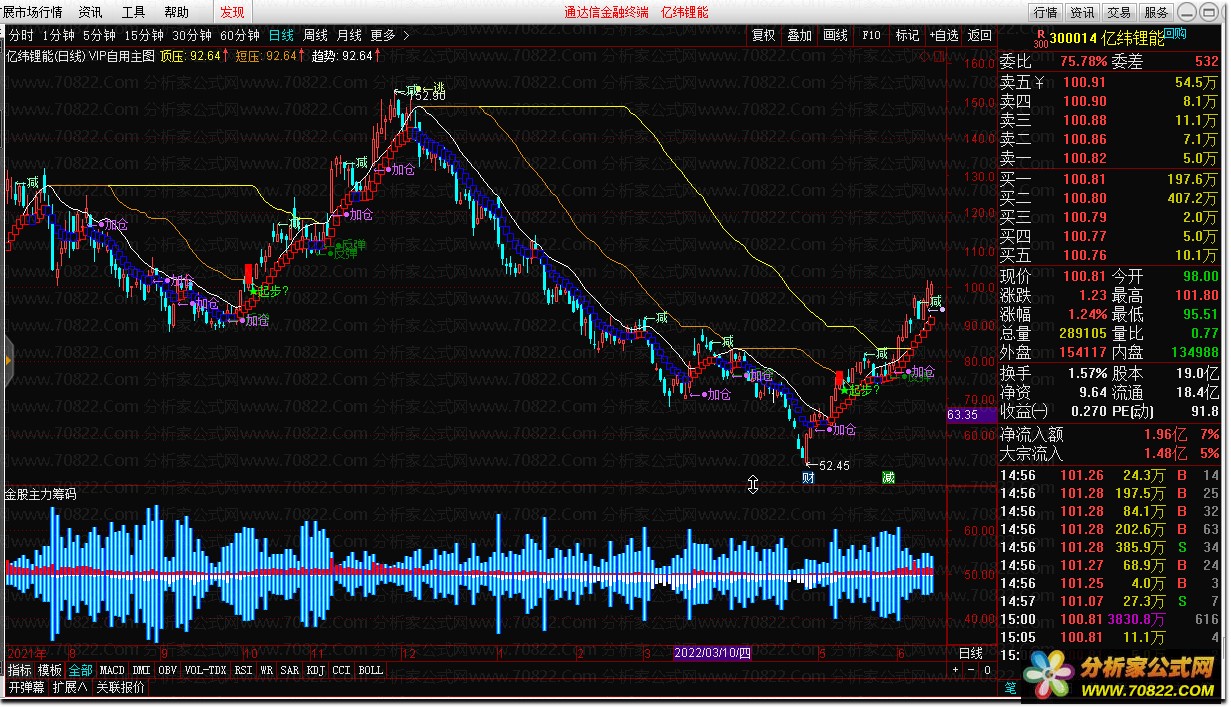
Task: Open F10 company info
Action: pyautogui.click(x=871, y=35)
